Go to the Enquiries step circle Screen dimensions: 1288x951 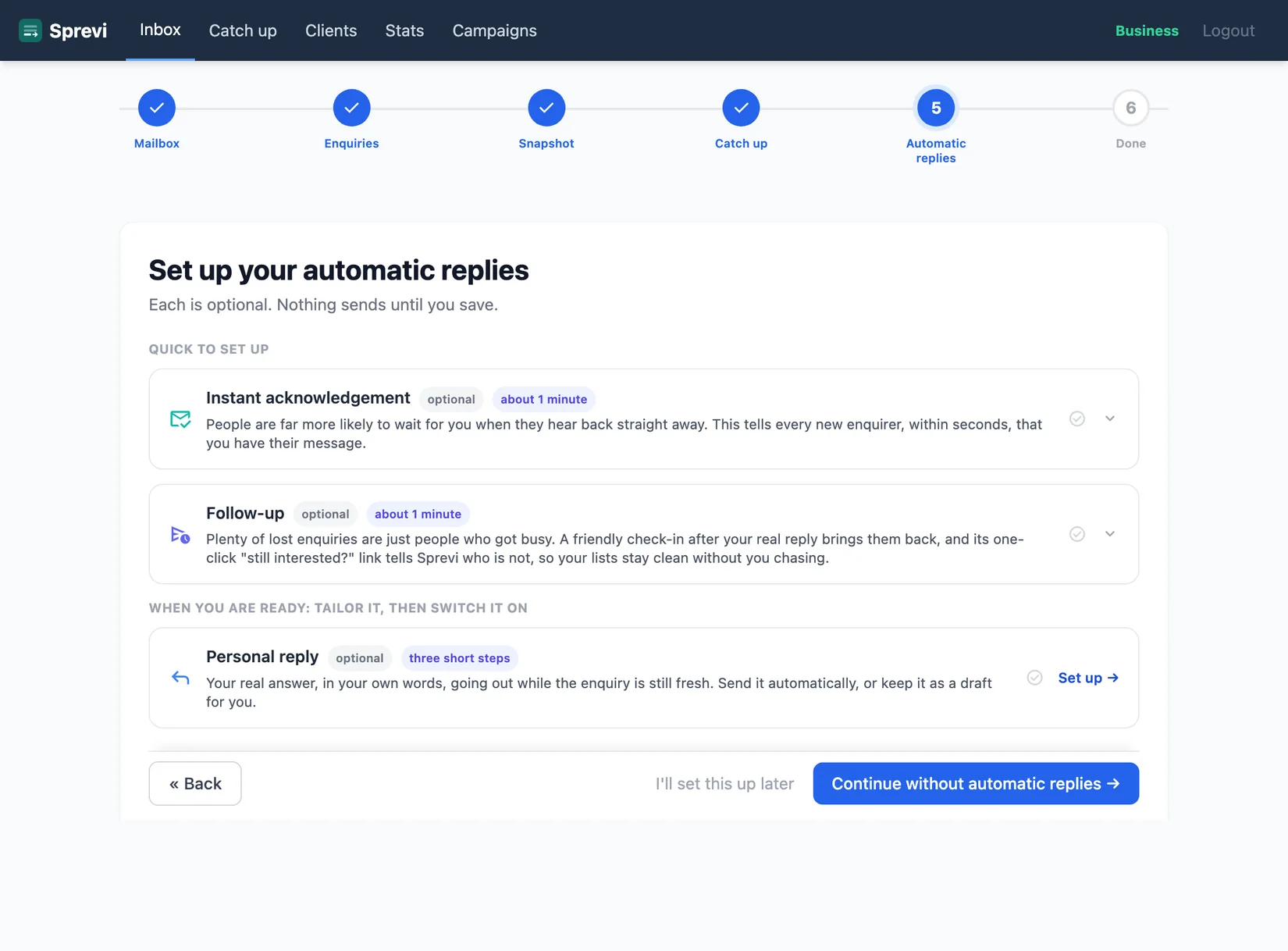pyautogui.click(x=351, y=108)
